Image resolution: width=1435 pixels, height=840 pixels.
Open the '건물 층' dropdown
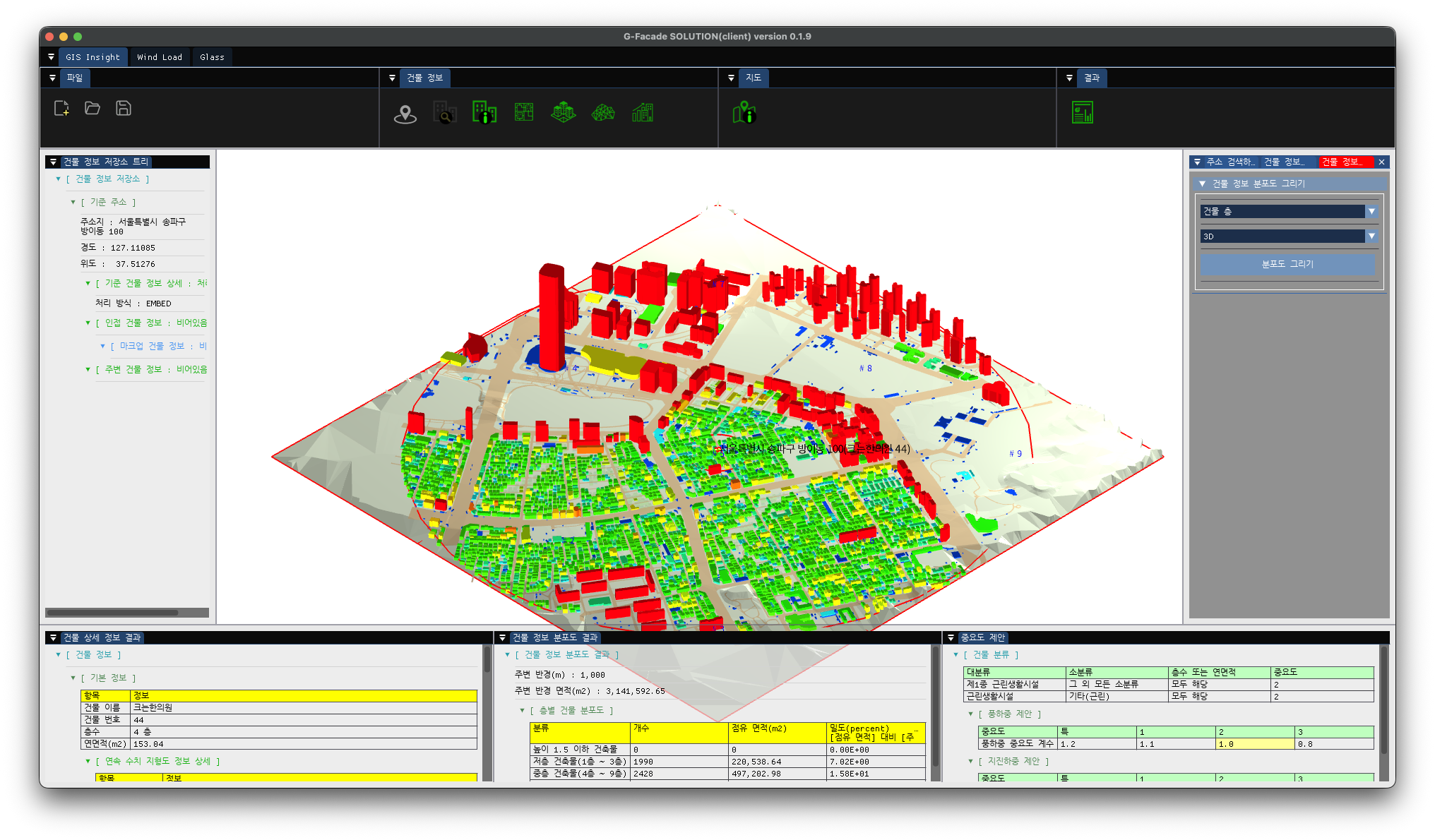(x=1371, y=211)
